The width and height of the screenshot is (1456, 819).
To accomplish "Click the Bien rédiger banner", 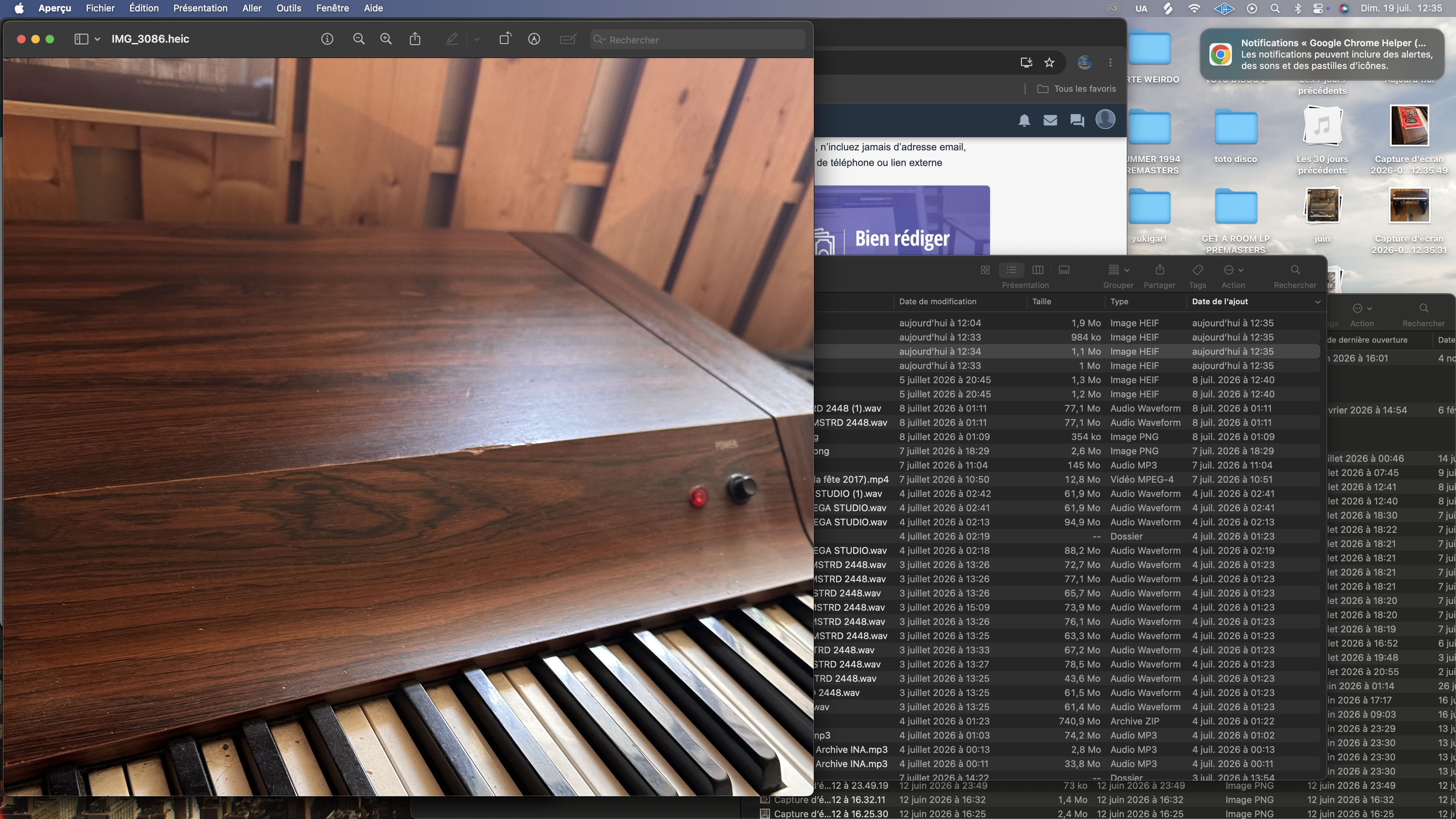I will [902, 220].
